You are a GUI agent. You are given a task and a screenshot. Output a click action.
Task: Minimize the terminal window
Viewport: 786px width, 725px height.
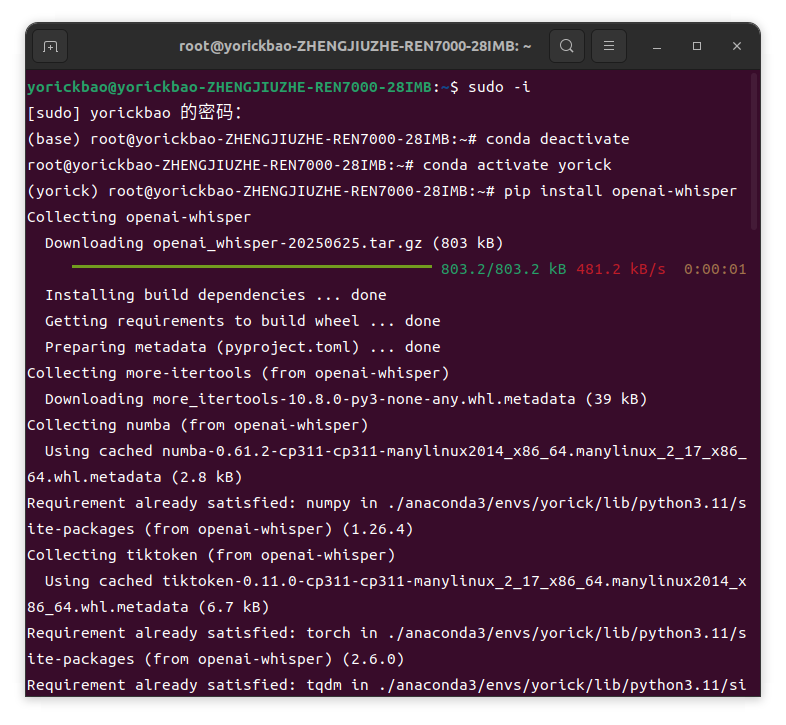coord(657,47)
